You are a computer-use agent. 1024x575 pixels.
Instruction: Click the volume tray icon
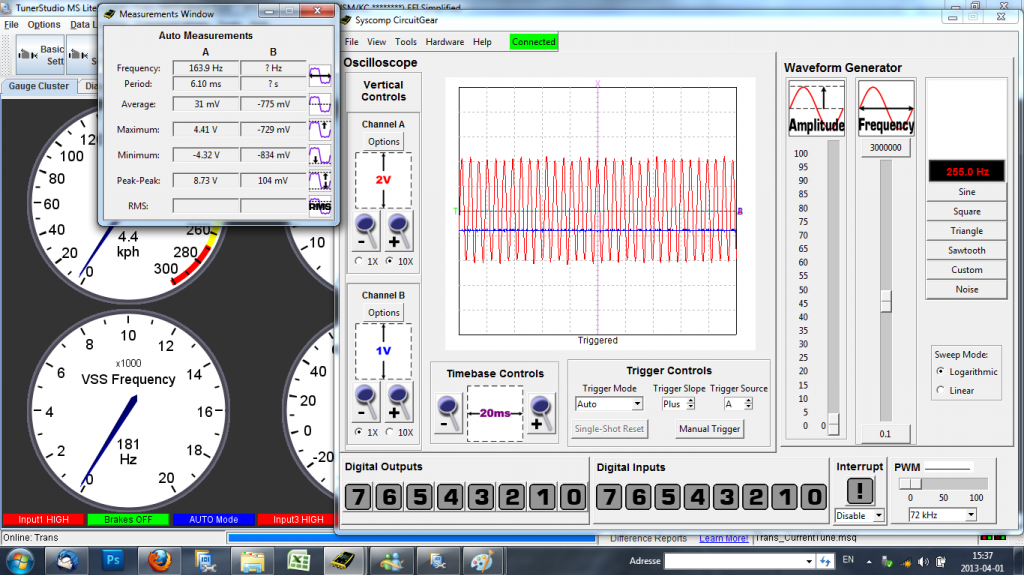923,561
